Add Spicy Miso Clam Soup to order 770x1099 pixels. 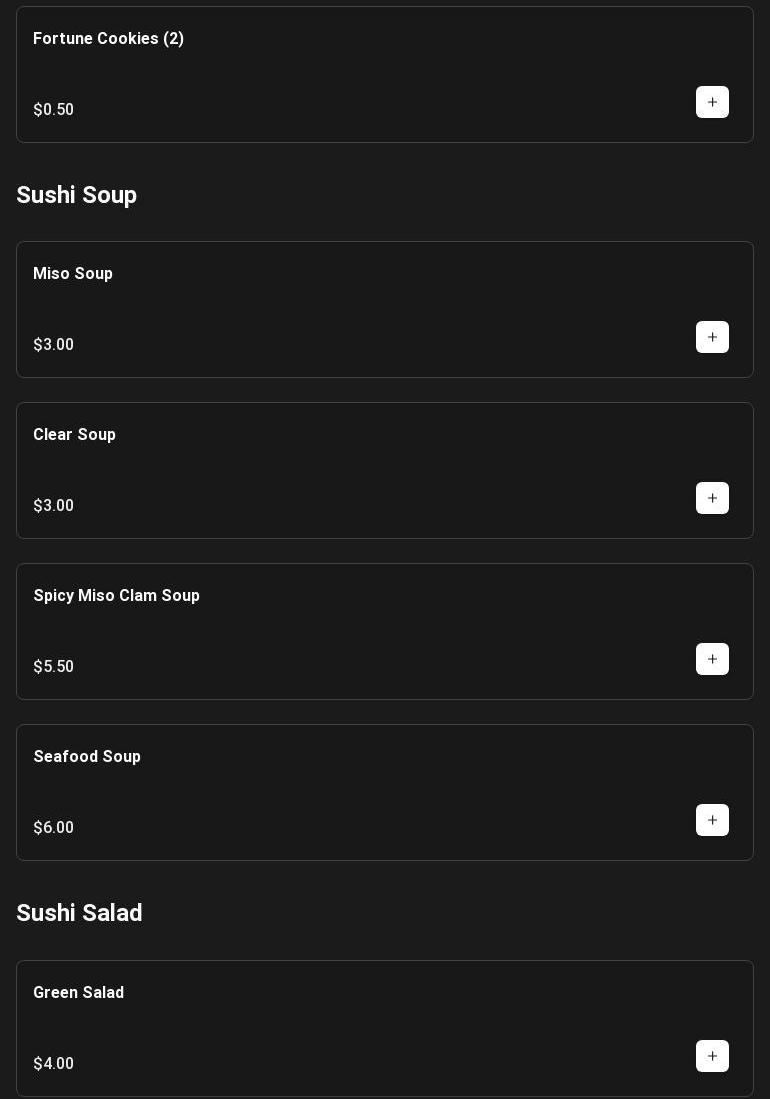712,659
